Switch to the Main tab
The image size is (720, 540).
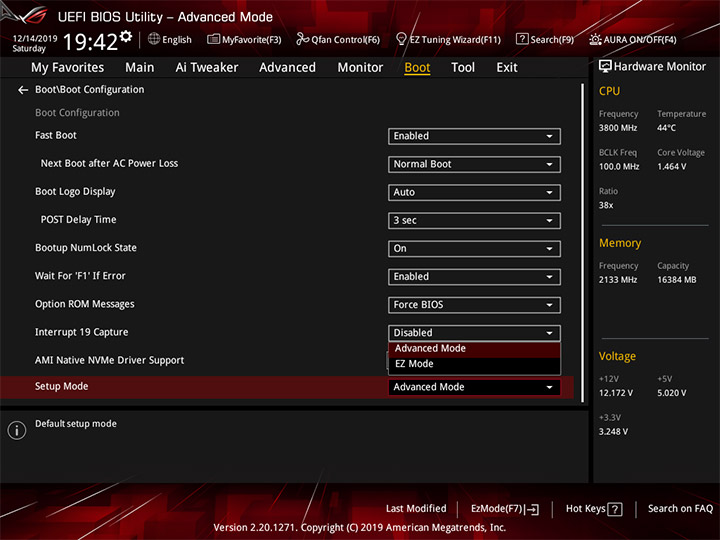(140, 68)
